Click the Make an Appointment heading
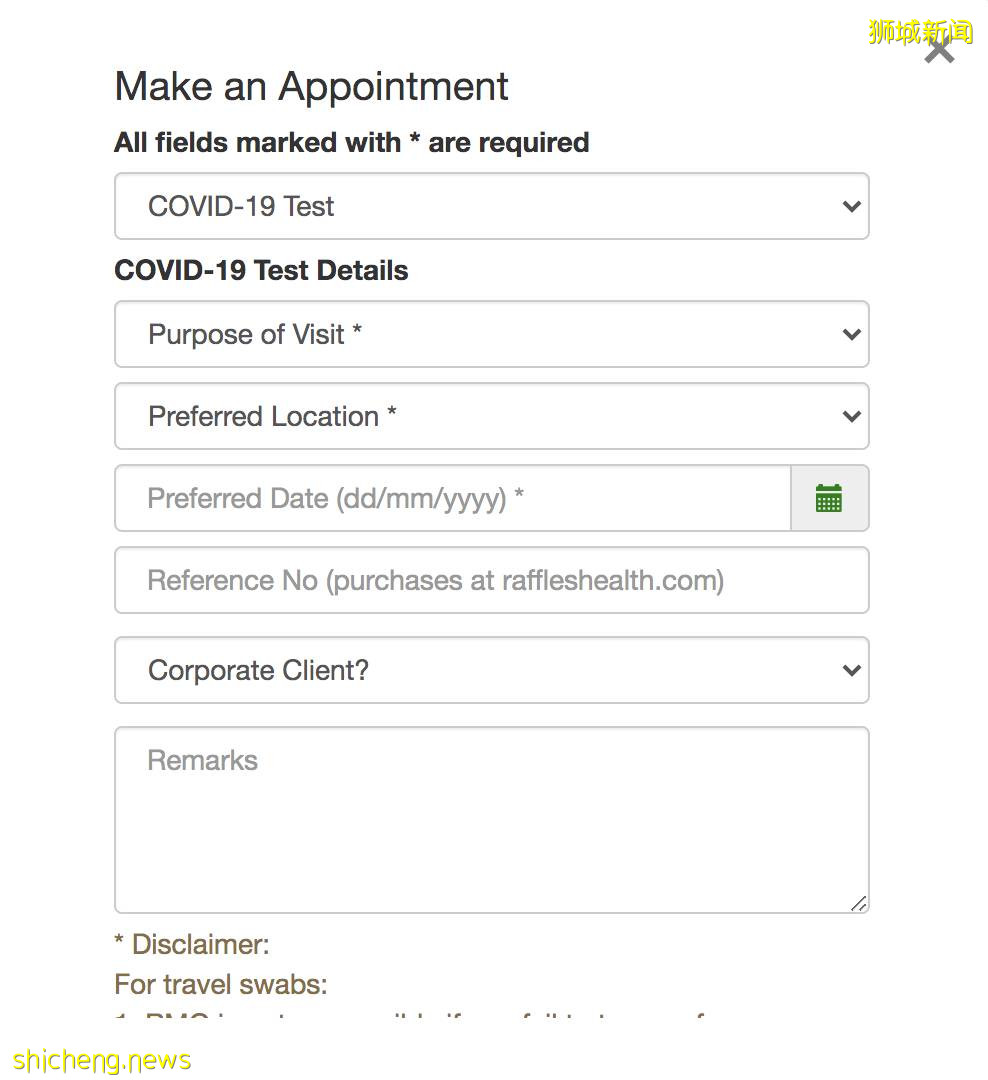 coord(311,87)
